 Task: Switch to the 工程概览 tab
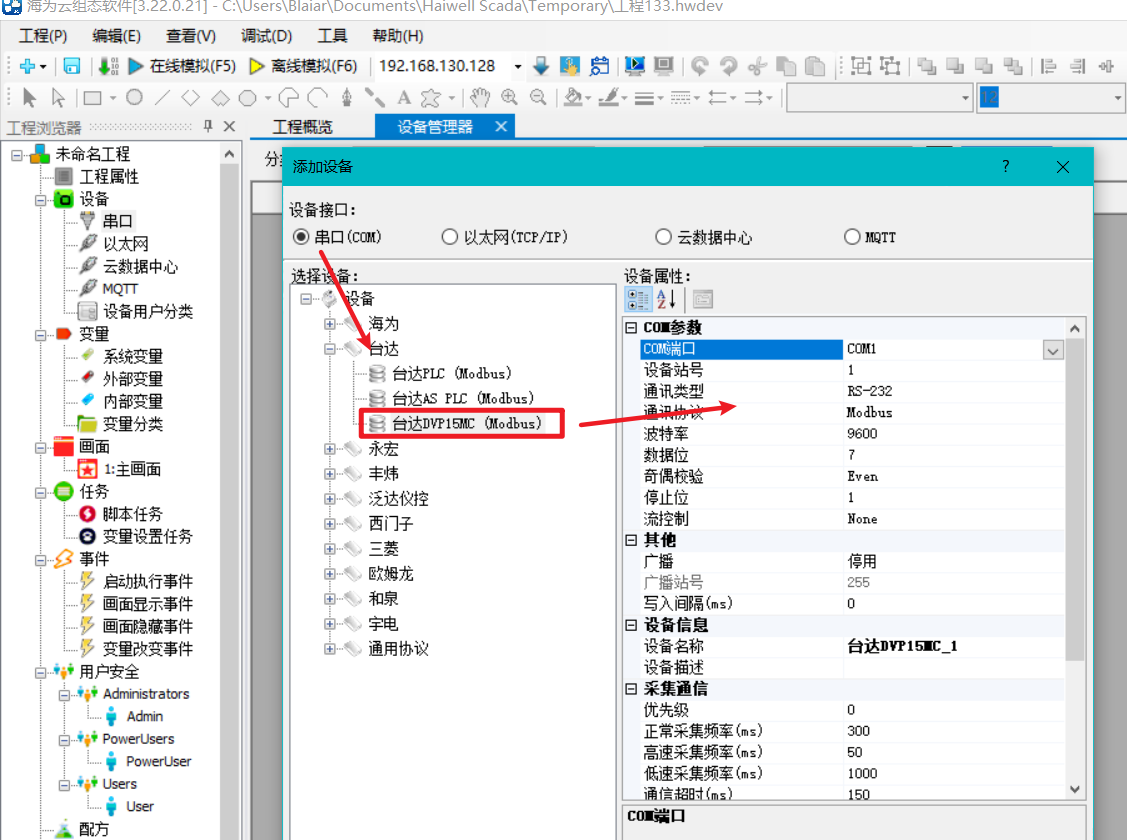click(x=303, y=127)
